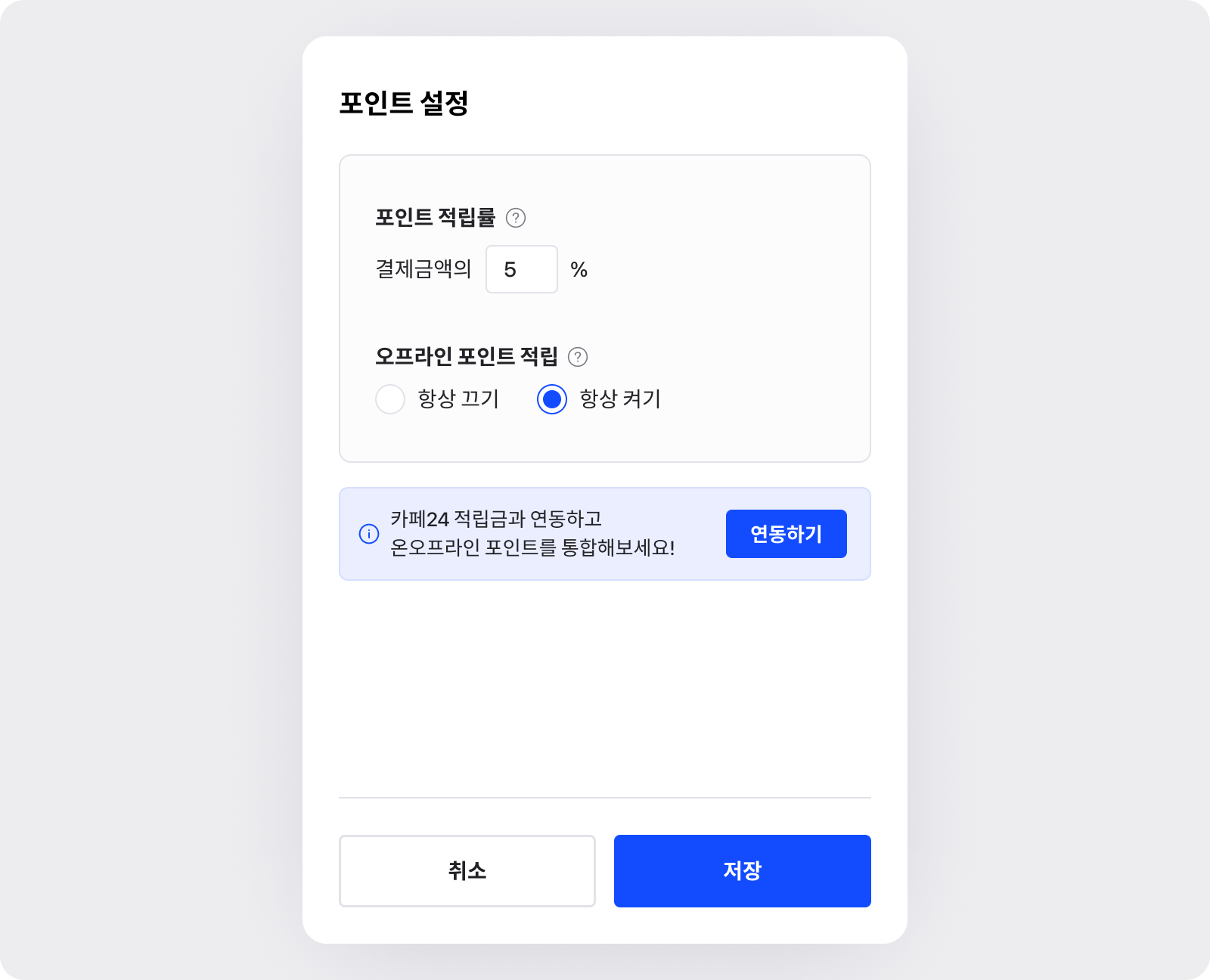Image resolution: width=1210 pixels, height=980 pixels.
Task: Click the divider line above 취소 button
Action: tap(605, 798)
